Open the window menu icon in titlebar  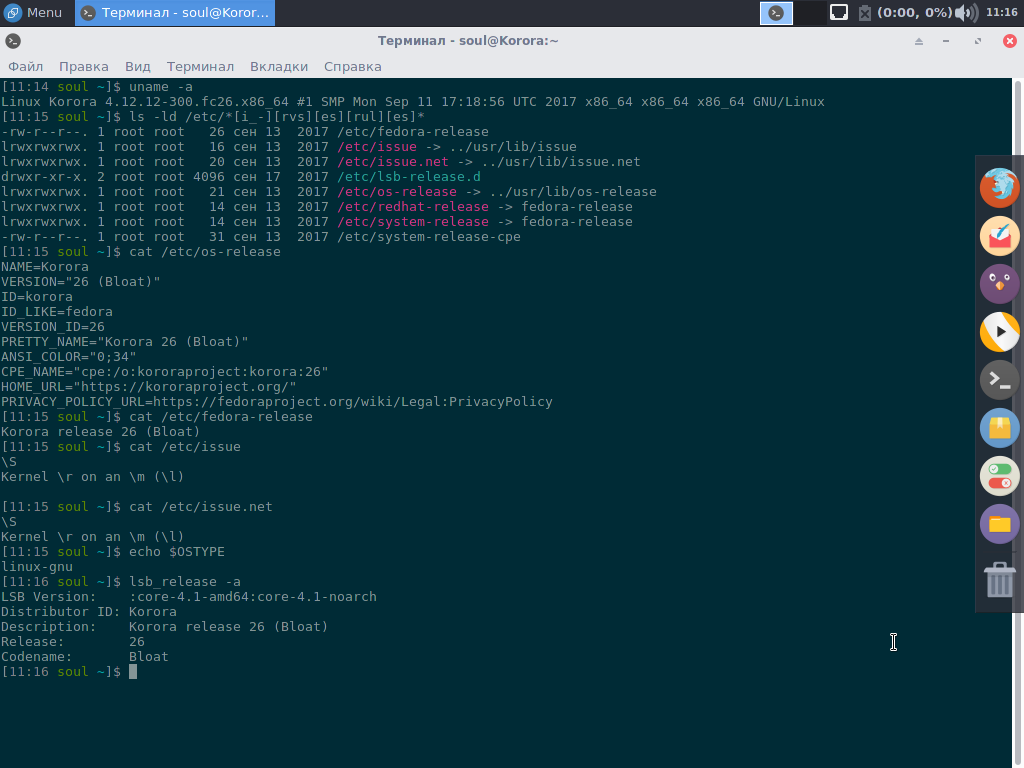pos(13,41)
